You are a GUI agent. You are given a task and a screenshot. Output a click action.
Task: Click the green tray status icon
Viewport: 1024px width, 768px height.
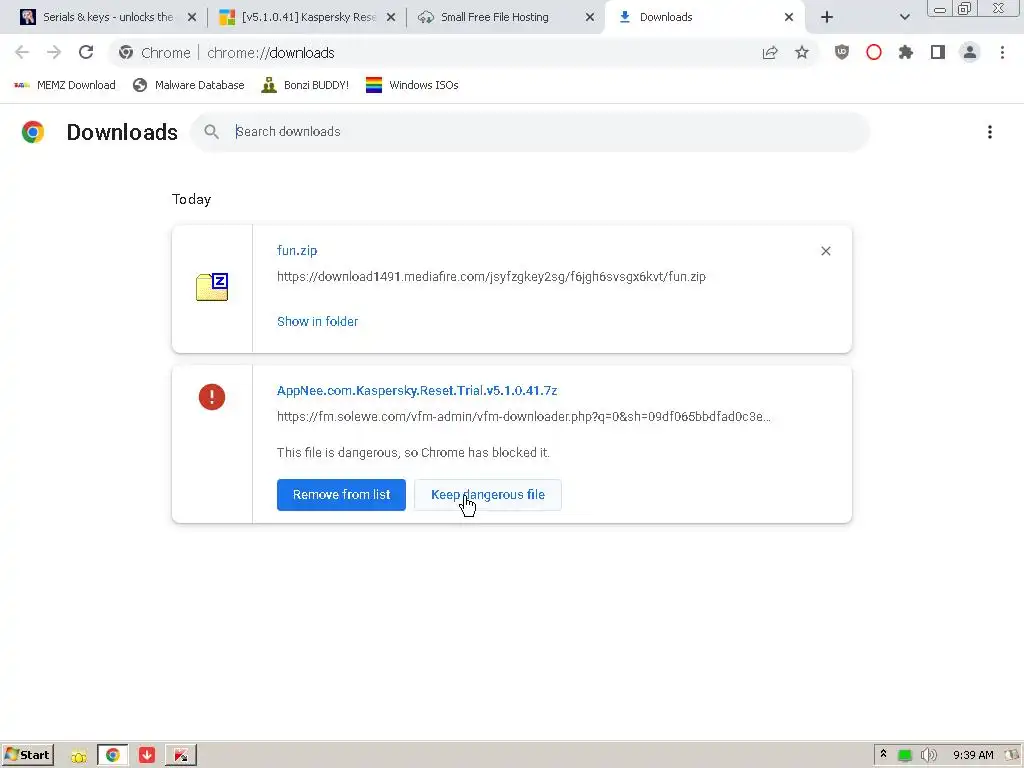coord(904,756)
